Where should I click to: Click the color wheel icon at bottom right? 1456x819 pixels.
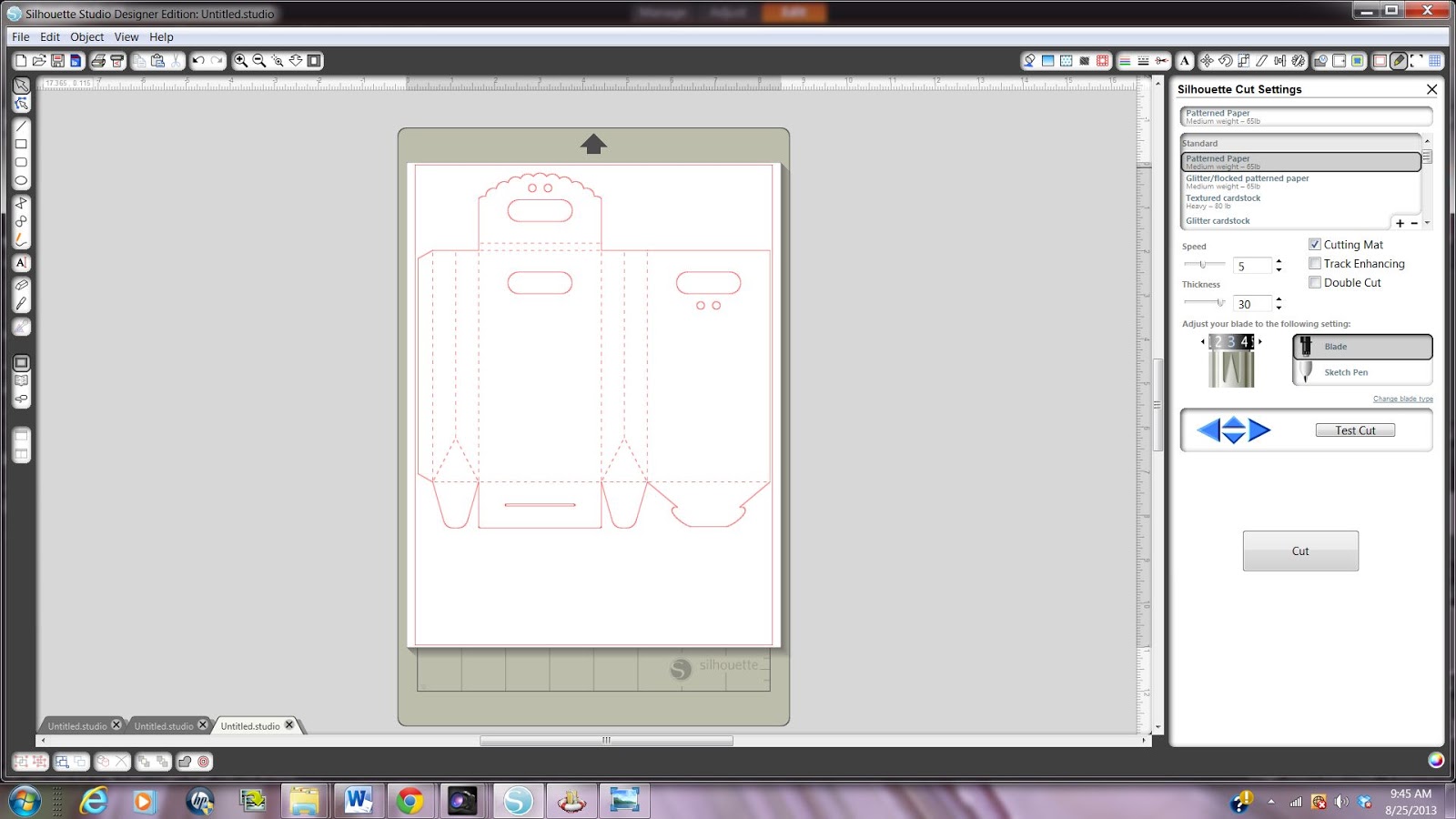coord(1436,760)
